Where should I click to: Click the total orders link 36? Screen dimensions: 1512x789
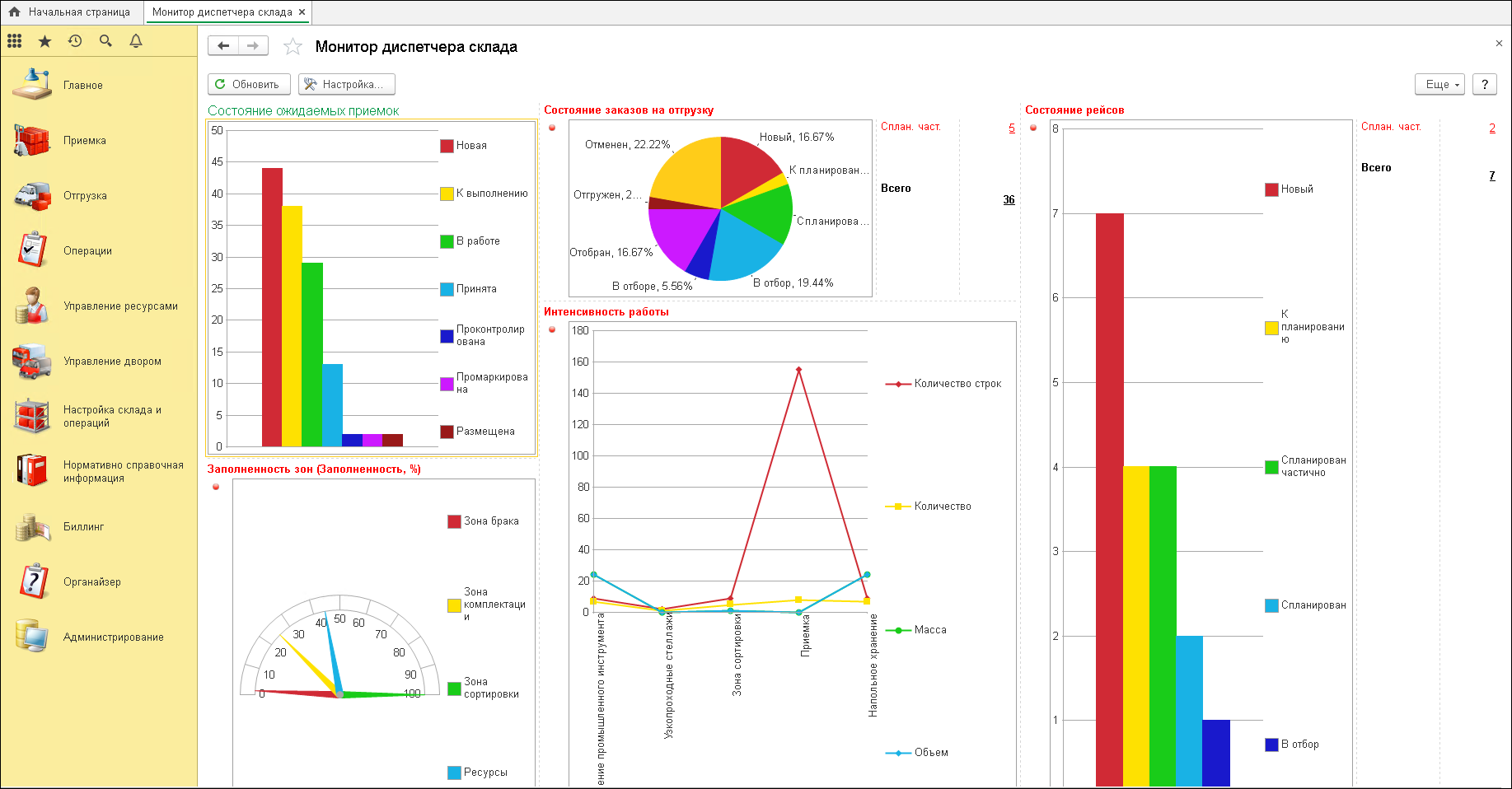click(x=1009, y=200)
